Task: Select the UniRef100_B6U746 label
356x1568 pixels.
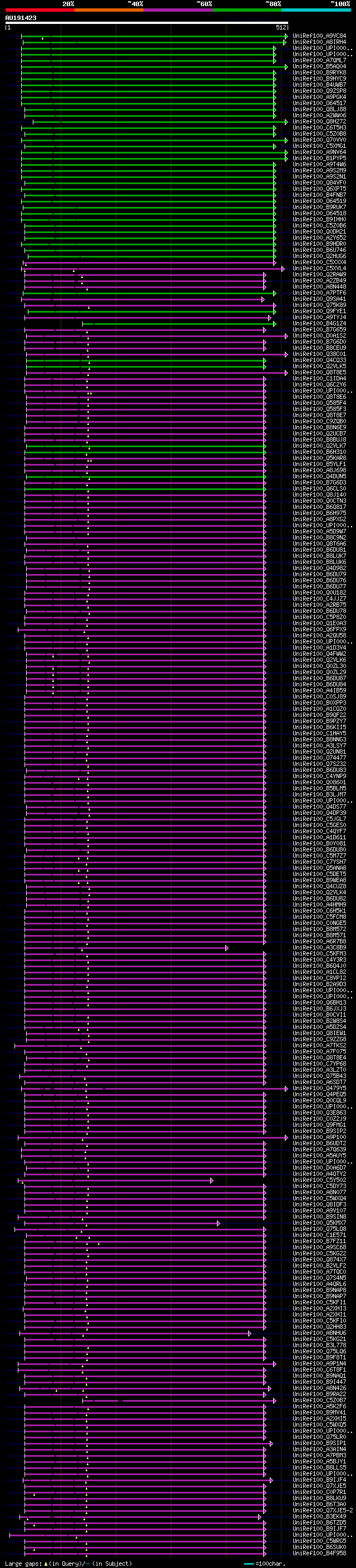Action: coord(319,250)
